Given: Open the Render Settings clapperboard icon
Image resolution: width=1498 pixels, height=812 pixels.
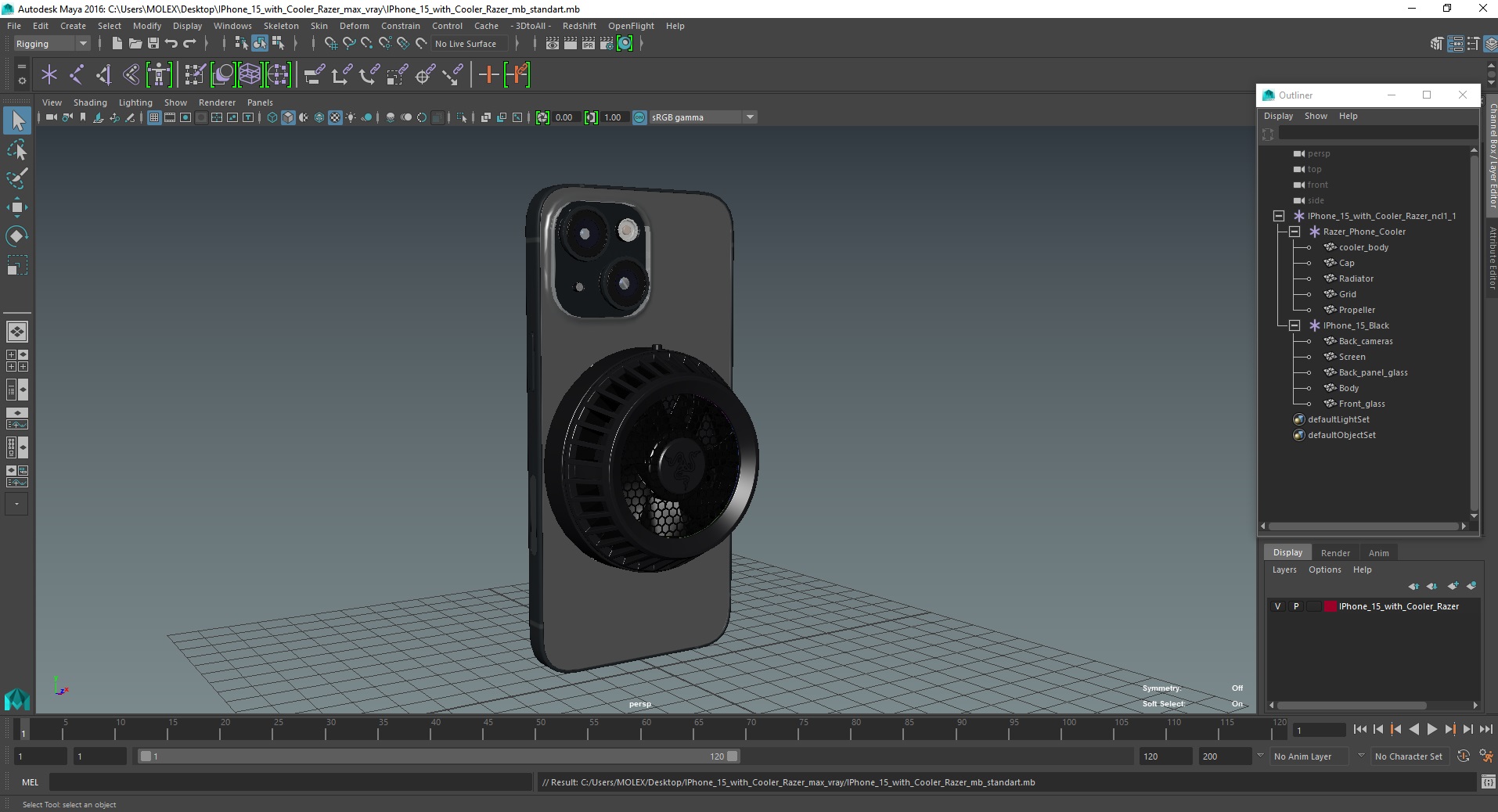Looking at the screenshot, I should 607,44.
